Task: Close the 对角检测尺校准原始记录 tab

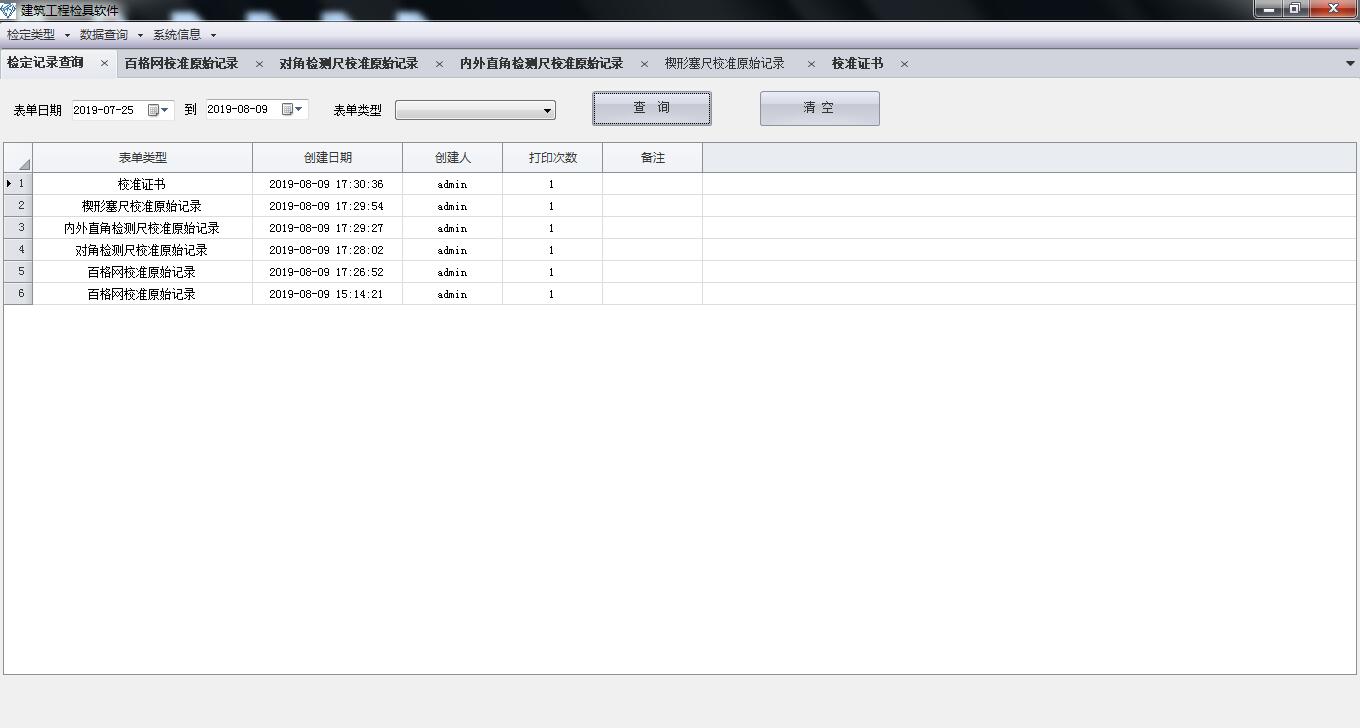Action: point(439,64)
